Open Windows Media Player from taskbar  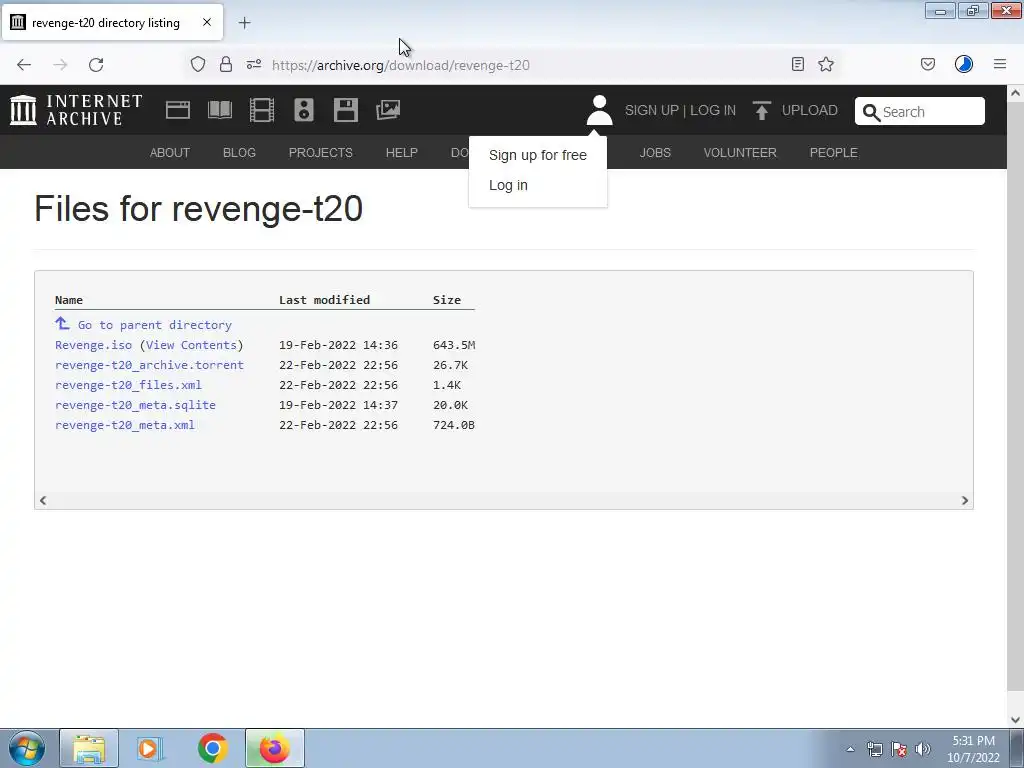(150, 748)
